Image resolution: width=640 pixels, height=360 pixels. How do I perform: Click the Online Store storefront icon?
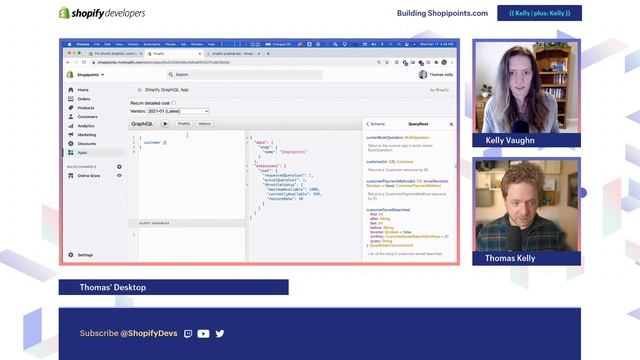pyautogui.click(x=71, y=176)
